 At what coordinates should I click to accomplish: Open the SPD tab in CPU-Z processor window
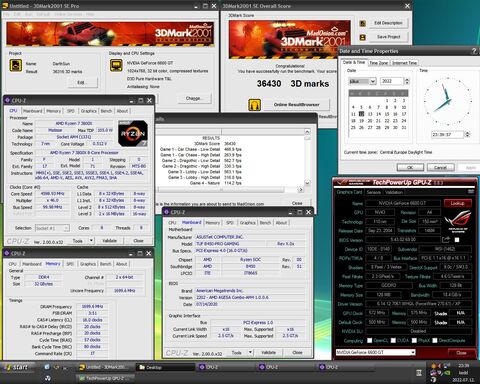(71, 111)
